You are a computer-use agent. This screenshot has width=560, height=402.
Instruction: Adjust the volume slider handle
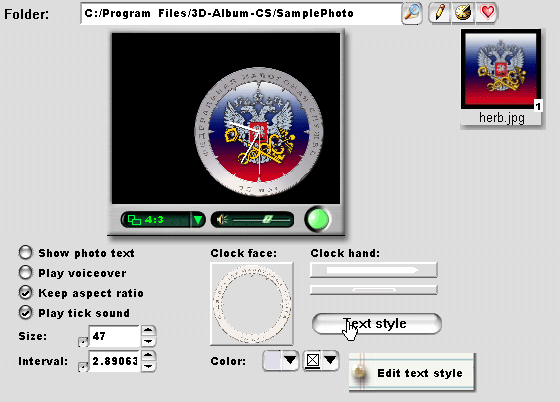click(268, 220)
